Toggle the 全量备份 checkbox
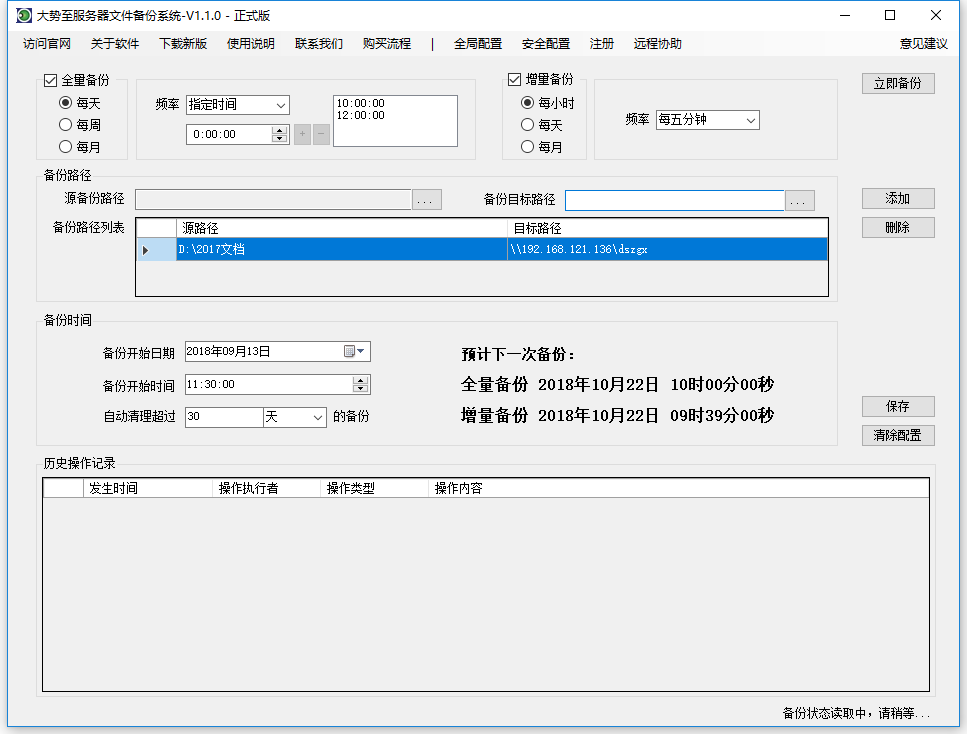The height and width of the screenshot is (734, 967). pos(51,80)
